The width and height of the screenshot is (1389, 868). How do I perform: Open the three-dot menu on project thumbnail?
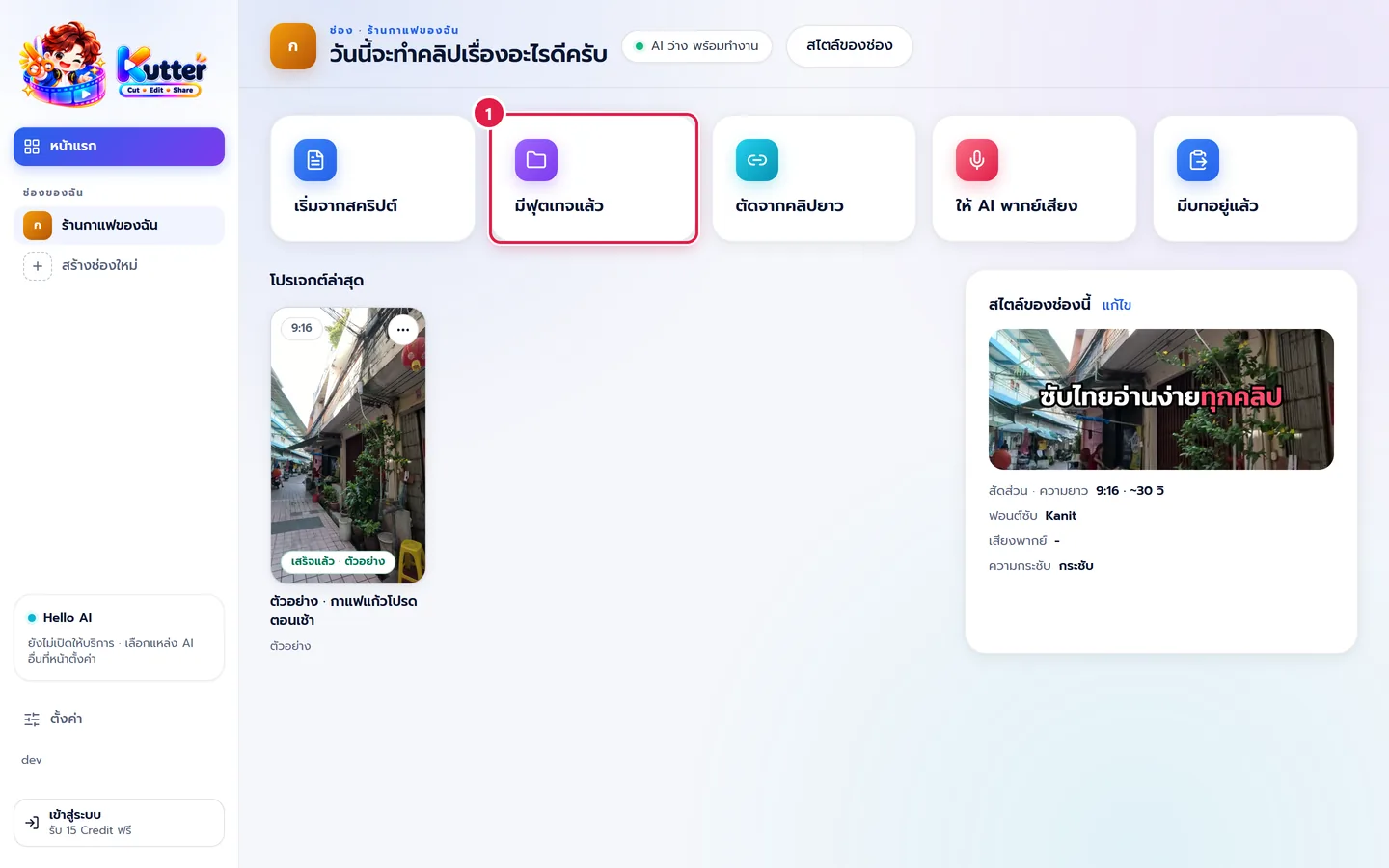click(403, 330)
